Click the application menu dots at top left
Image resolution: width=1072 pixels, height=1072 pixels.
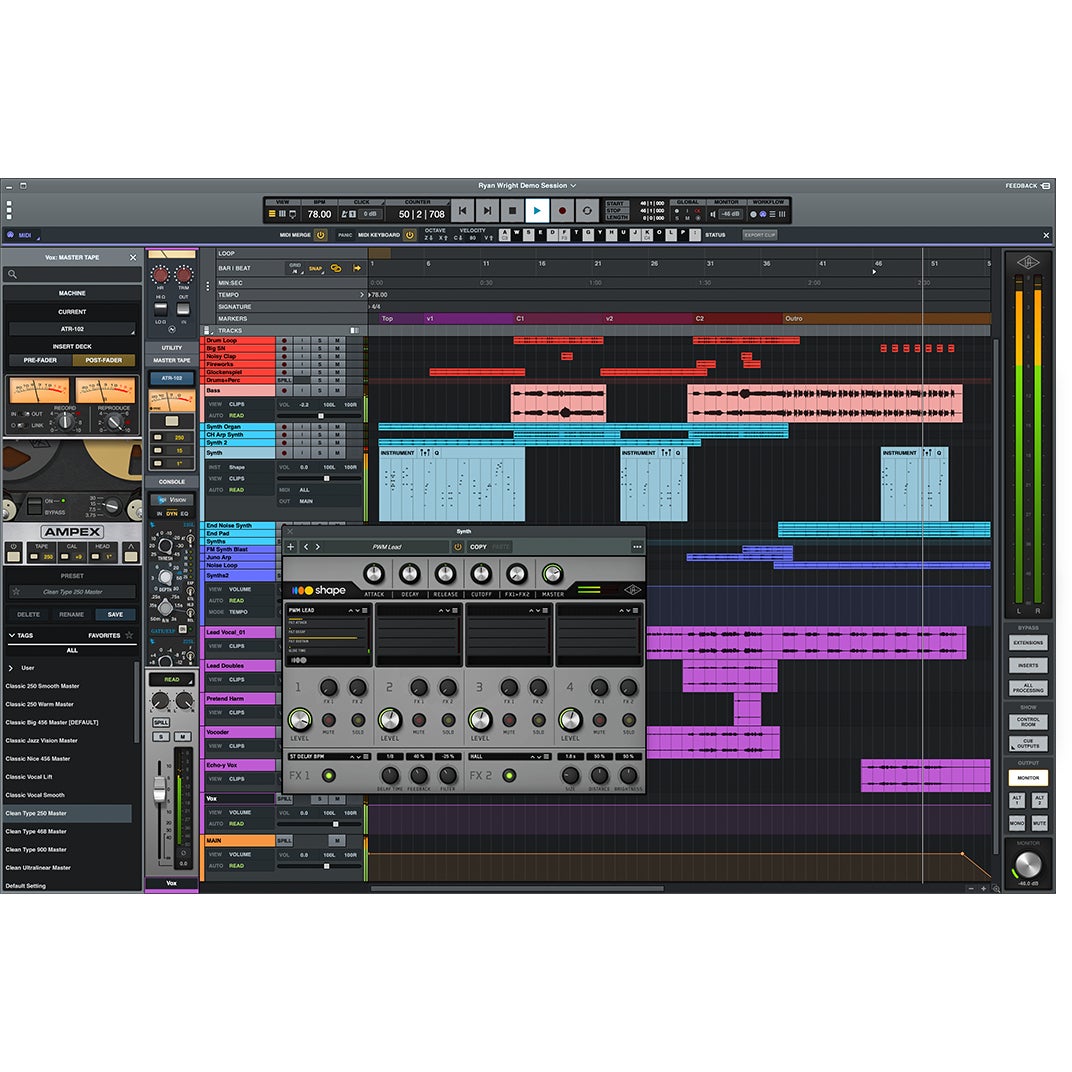click(x=9, y=210)
